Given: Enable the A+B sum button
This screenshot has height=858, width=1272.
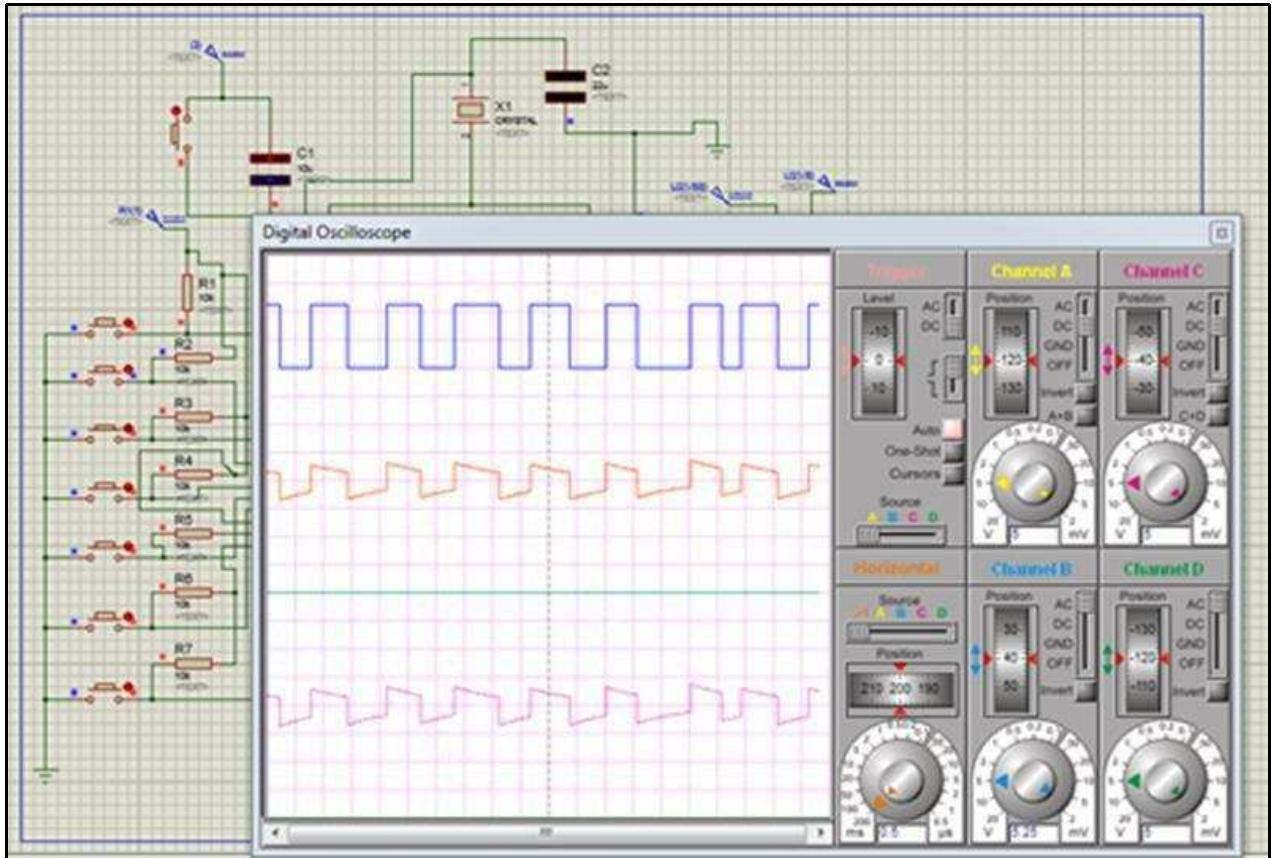Looking at the screenshot, I should pos(1085,415).
